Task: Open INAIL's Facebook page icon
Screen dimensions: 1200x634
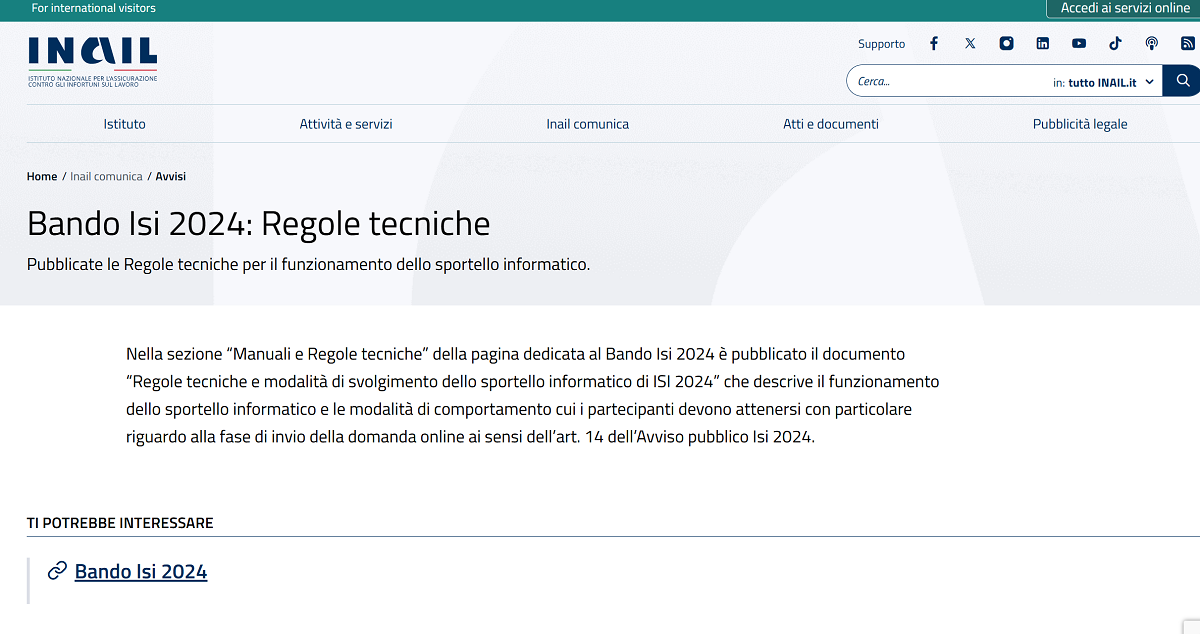Action: (x=933, y=43)
